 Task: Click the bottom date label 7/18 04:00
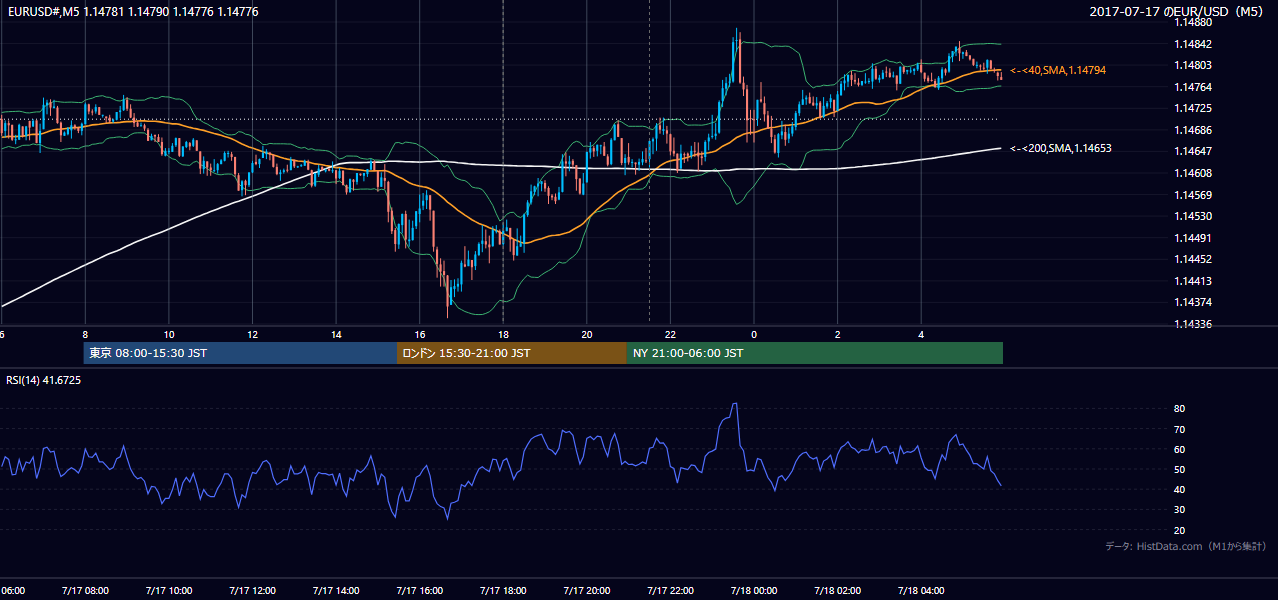[x=921, y=591]
